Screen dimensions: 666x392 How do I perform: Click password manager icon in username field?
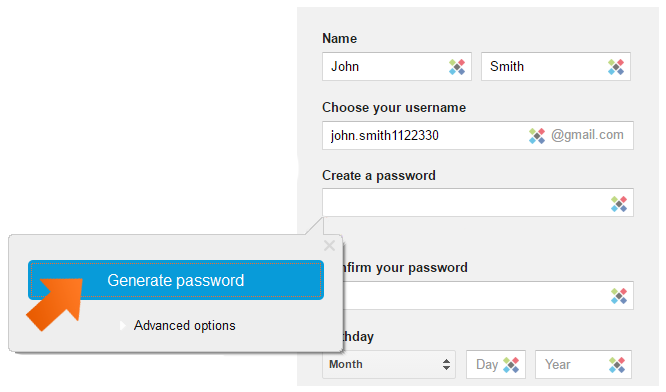pyautogui.click(x=537, y=136)
